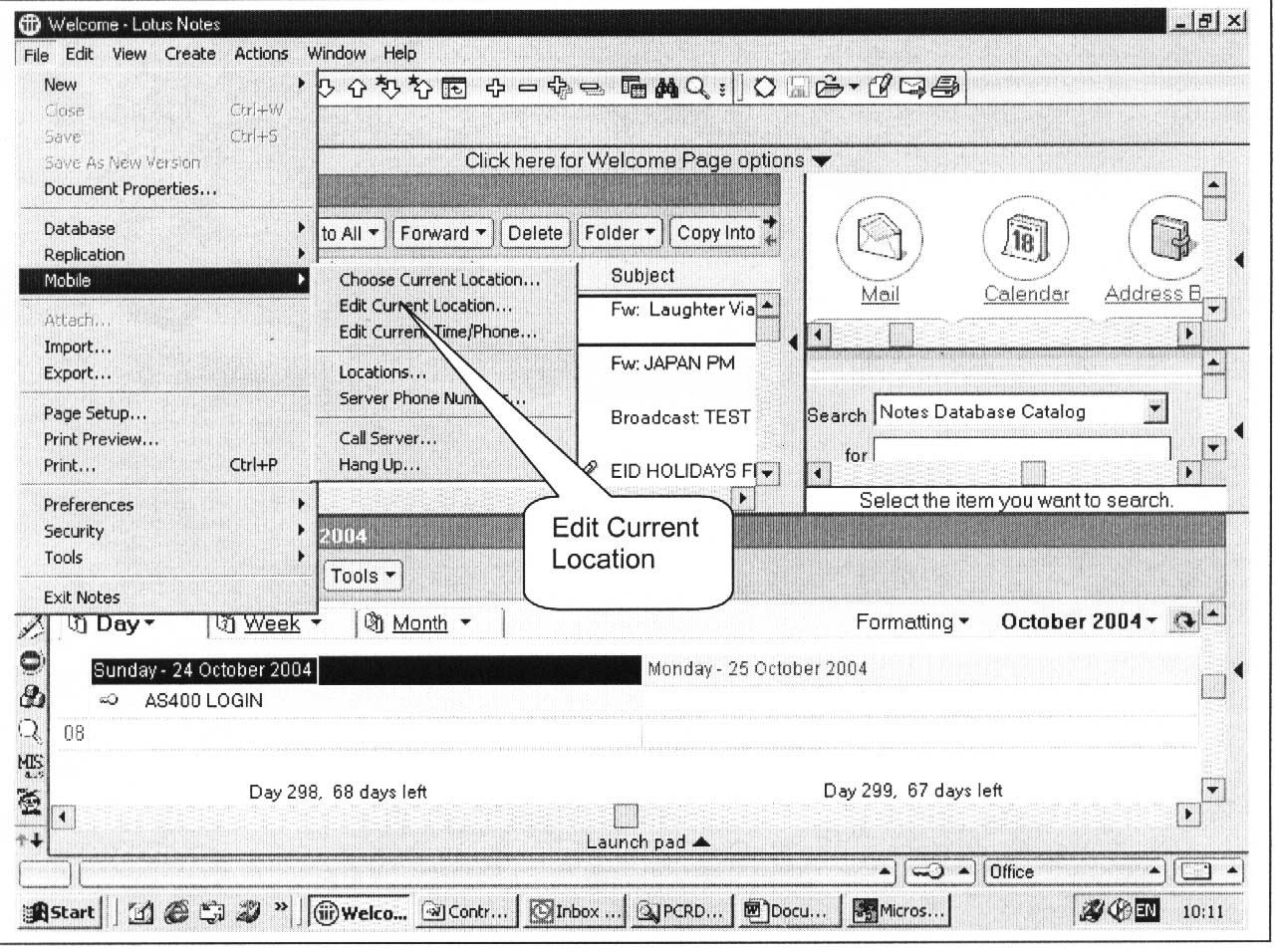Click the minus collapse toolbar icon
The height and width of the screenshot is (952, 1280).
(529, 88)
